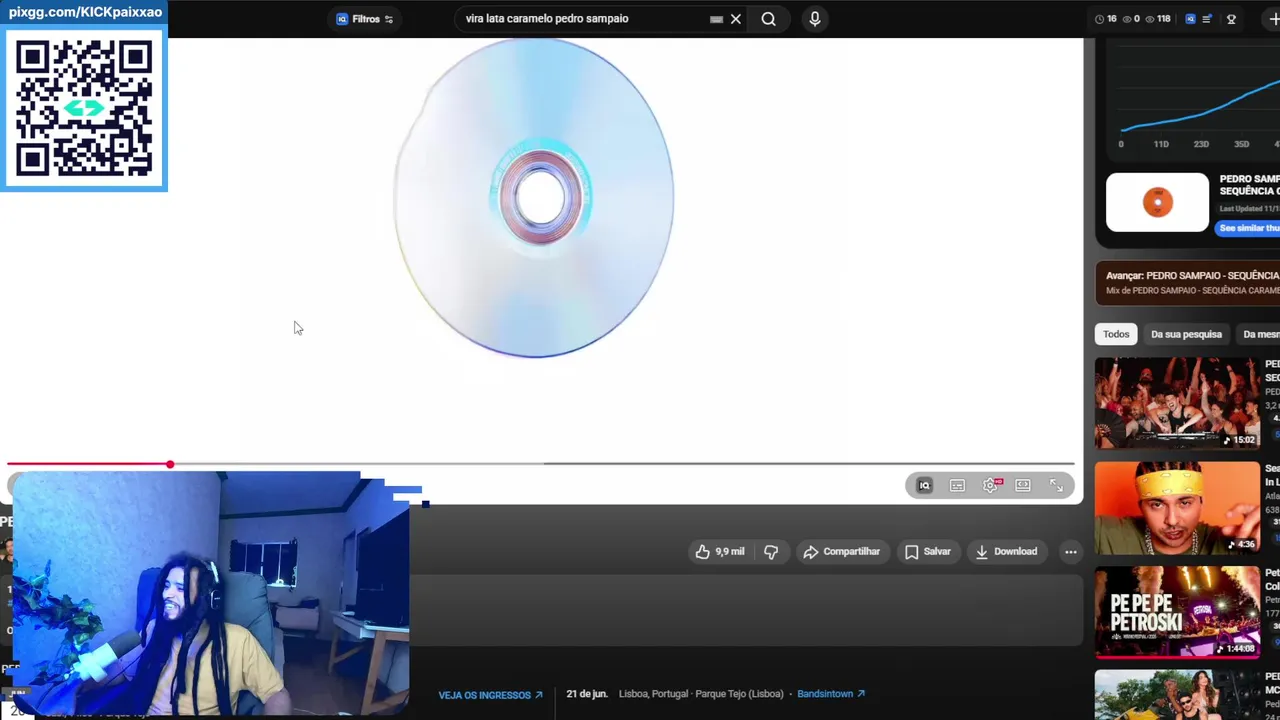Click the clock stat showing 16
Image resolution: width=1280 pixels, height=720 pixels.
[1106, 19]
